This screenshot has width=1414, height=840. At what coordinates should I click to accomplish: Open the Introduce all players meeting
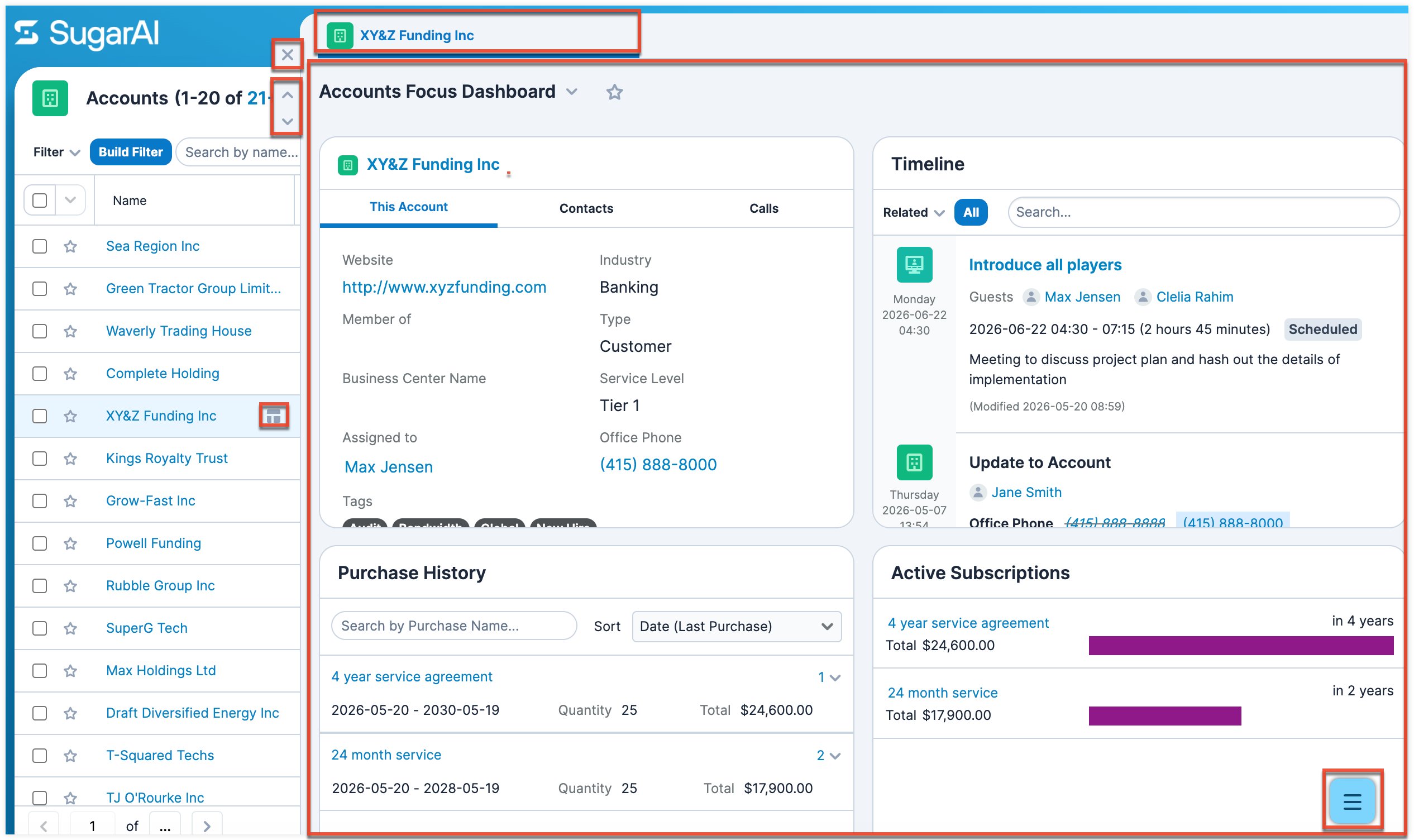coord(1045,265)
